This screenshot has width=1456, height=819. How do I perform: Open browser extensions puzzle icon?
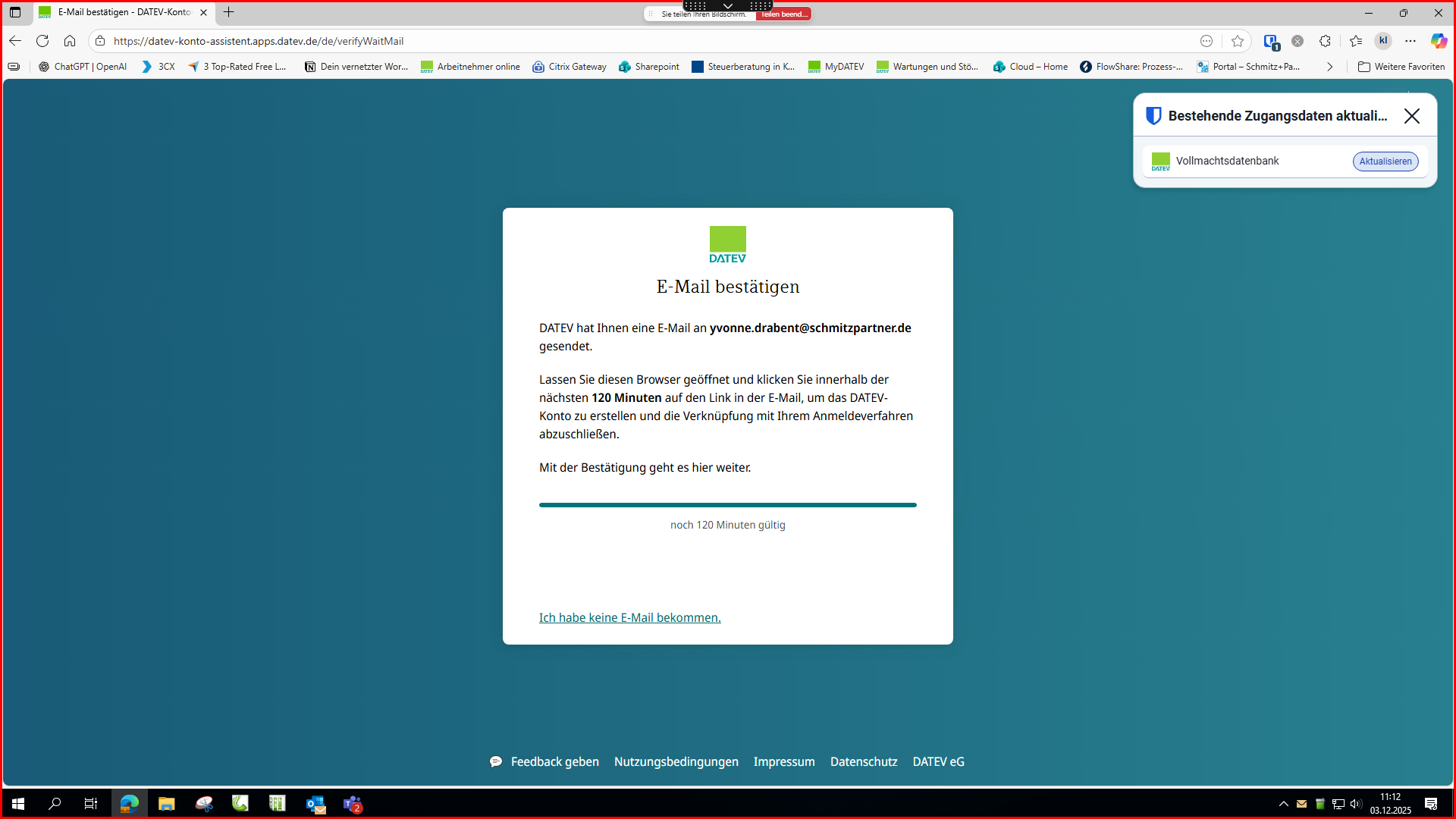pos(1325,41)
